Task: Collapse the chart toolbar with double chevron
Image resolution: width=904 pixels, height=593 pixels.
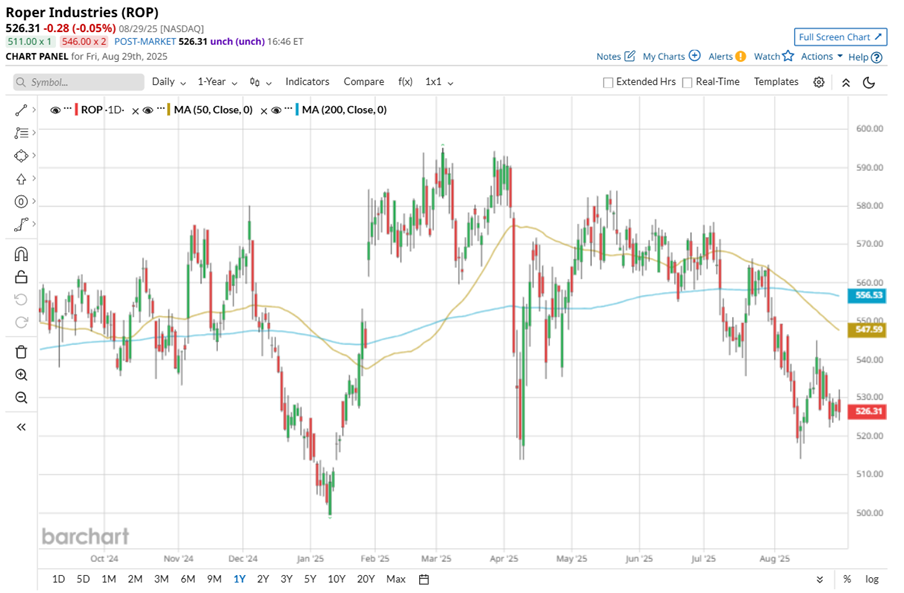Action: tap(846, 82)
